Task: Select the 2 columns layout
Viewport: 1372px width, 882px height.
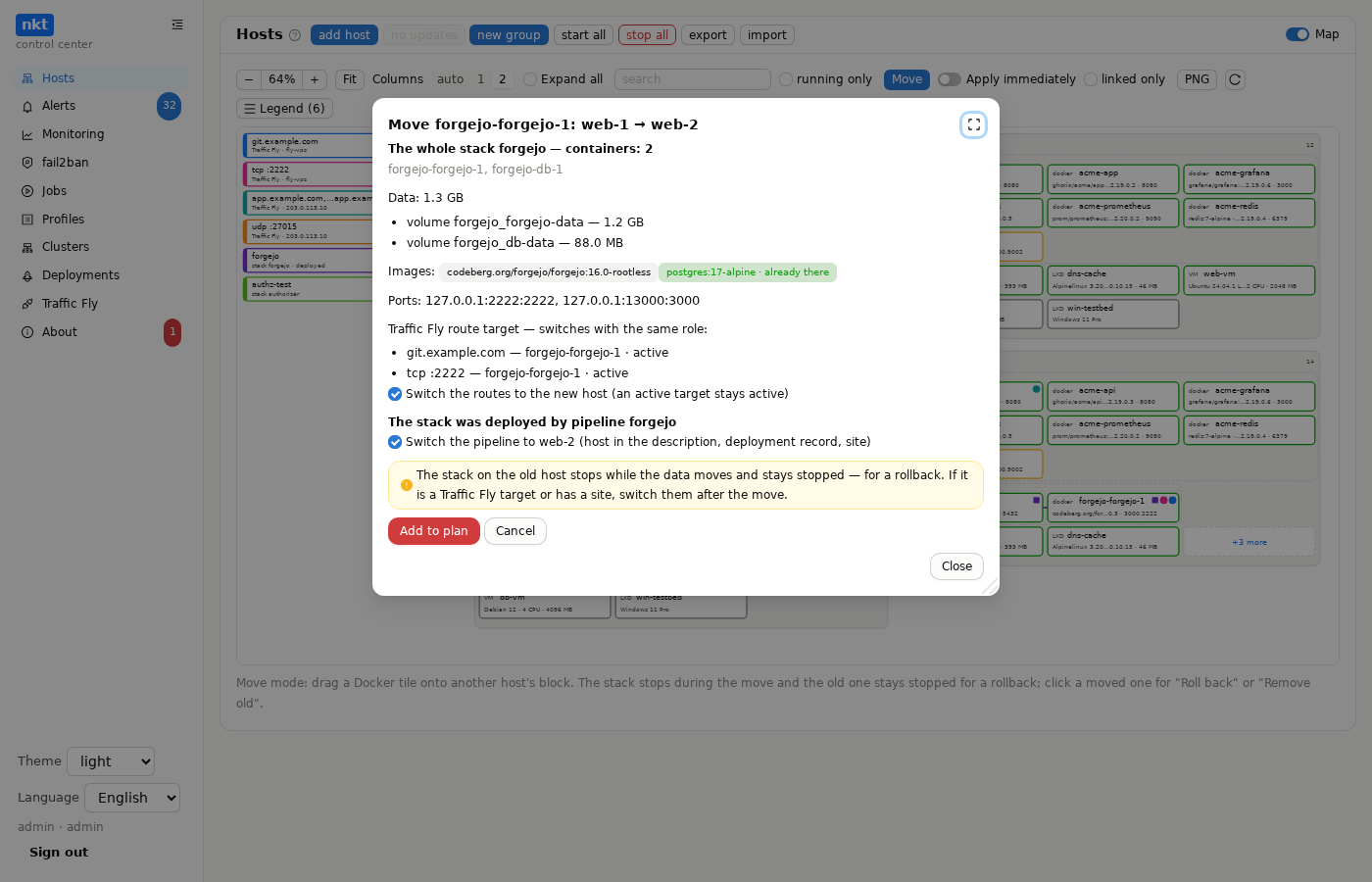Action: click(x=502, y=79)
